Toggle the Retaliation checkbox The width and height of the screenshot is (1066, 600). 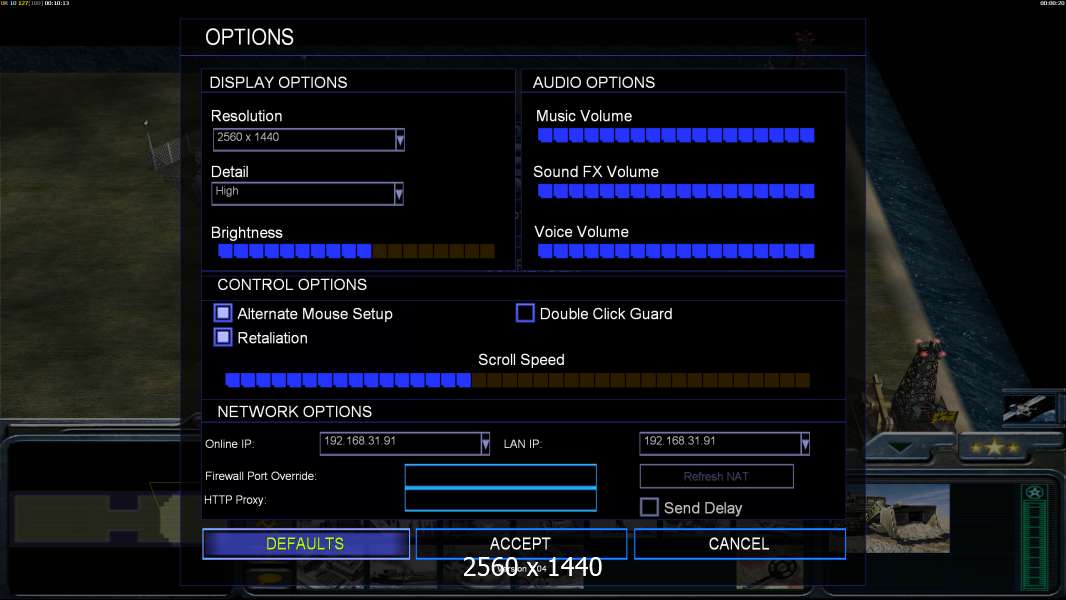tap(223, 337)
